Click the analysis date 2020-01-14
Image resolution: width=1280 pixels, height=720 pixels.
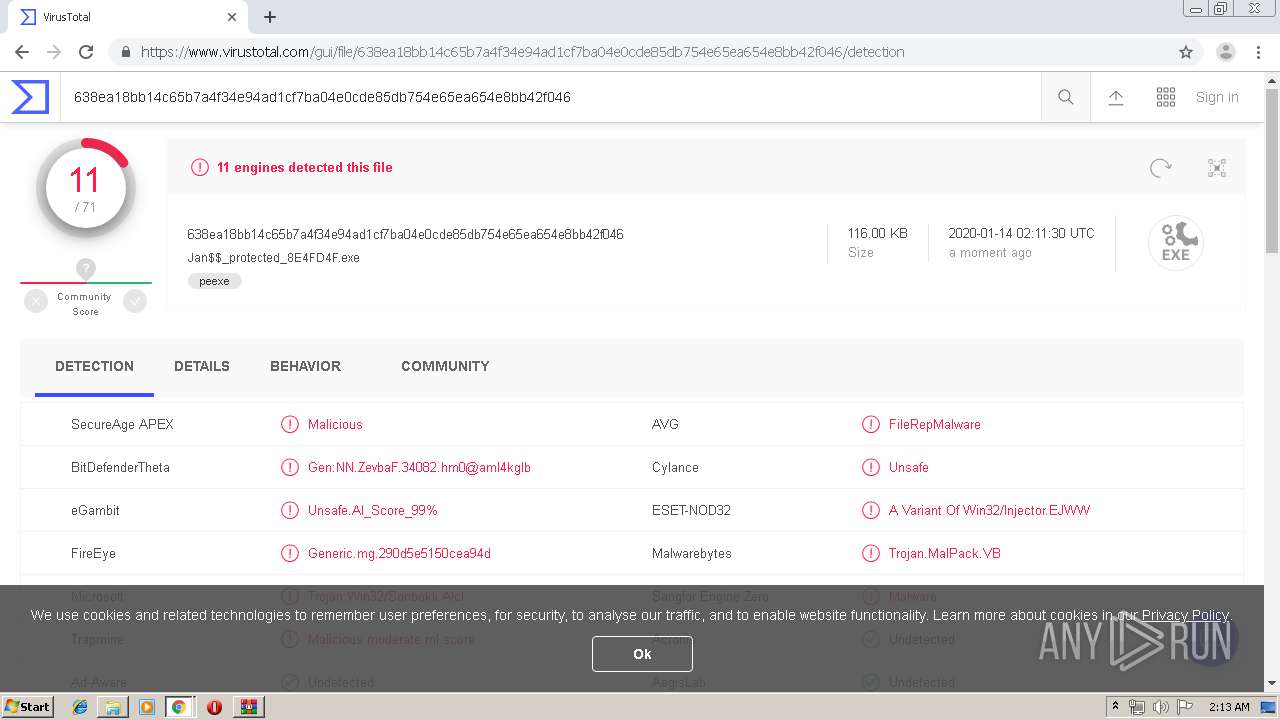point(1021,233)
